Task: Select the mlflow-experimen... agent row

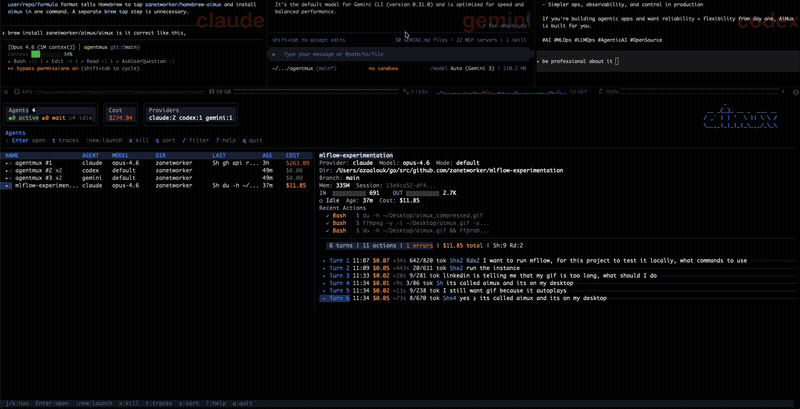Action: click(x=157, y=186)
